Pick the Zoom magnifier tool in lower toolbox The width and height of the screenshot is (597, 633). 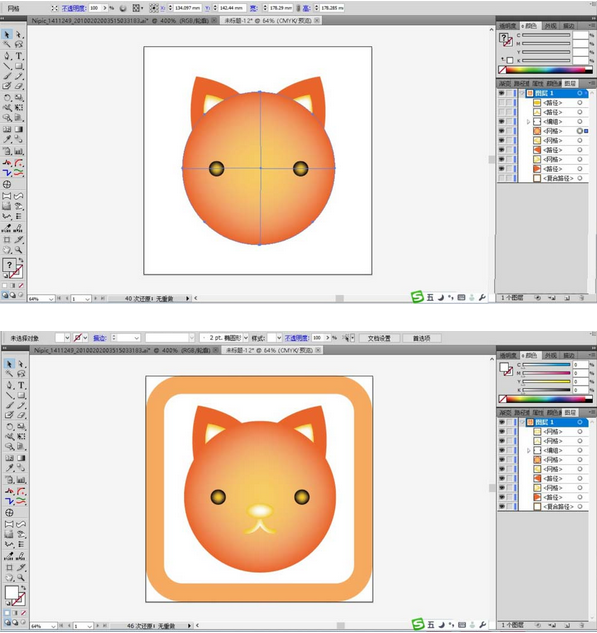(x=20, y=578)
